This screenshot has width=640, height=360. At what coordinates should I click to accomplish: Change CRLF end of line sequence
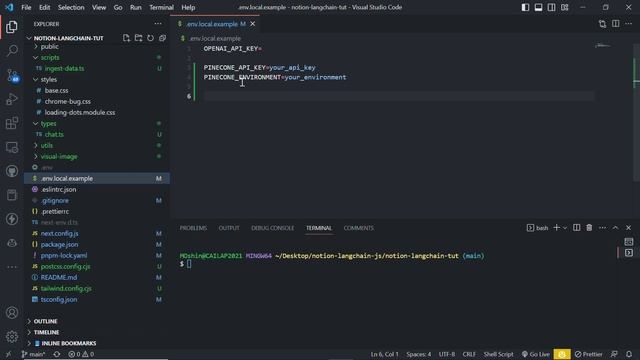469,354
